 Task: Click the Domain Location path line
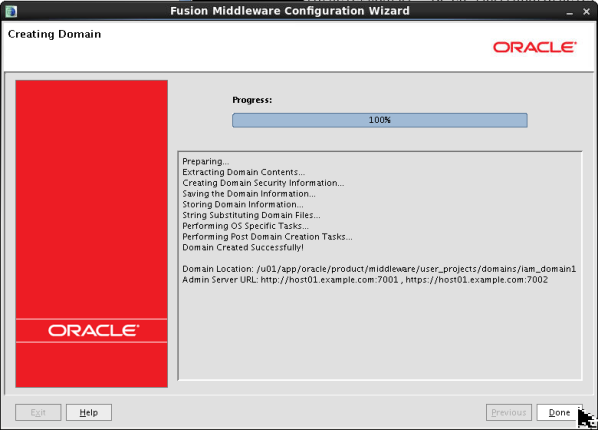click(379, 269)
